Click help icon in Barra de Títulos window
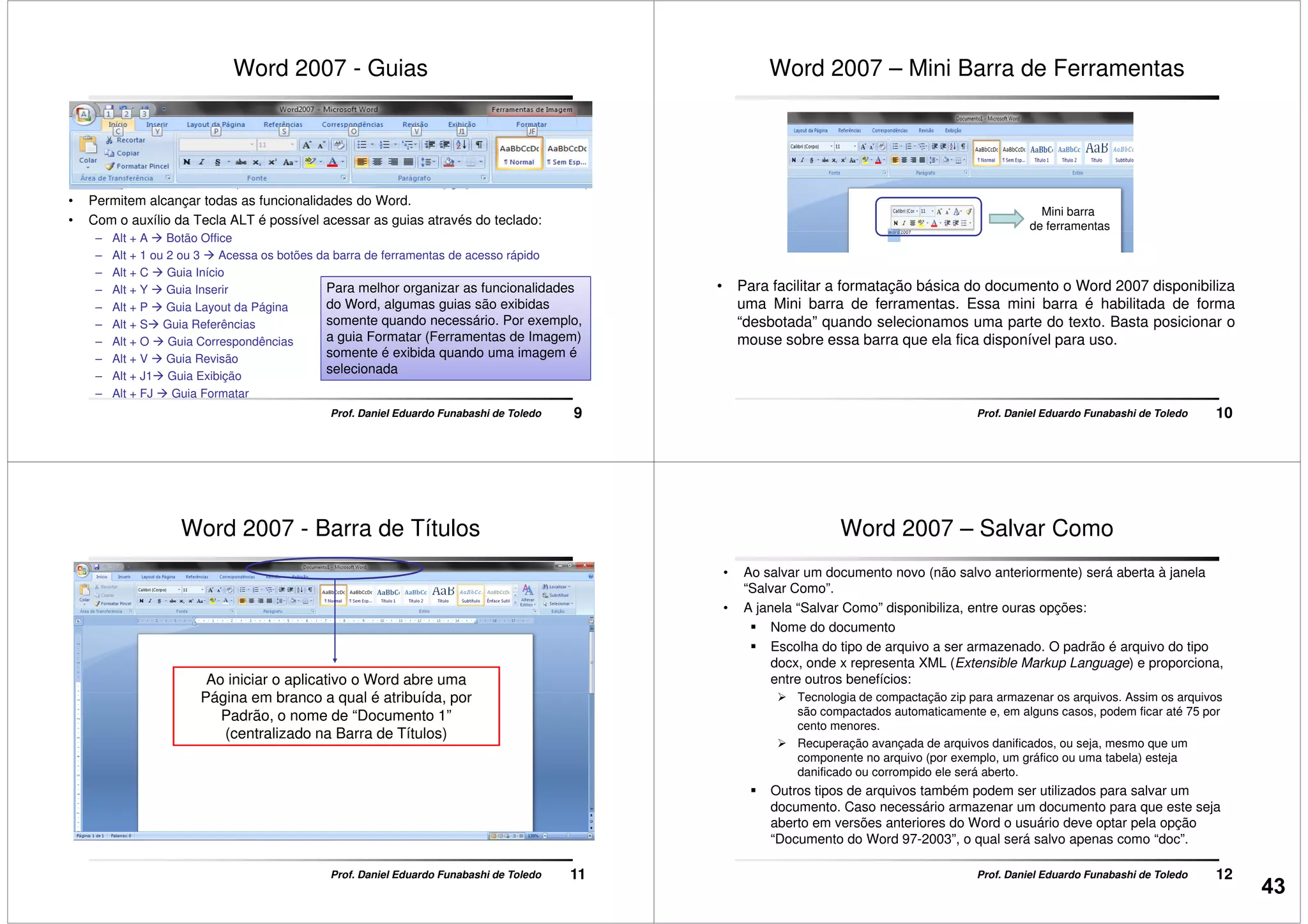The width and height of the screenshot is (1308, 924). point(591,576)
